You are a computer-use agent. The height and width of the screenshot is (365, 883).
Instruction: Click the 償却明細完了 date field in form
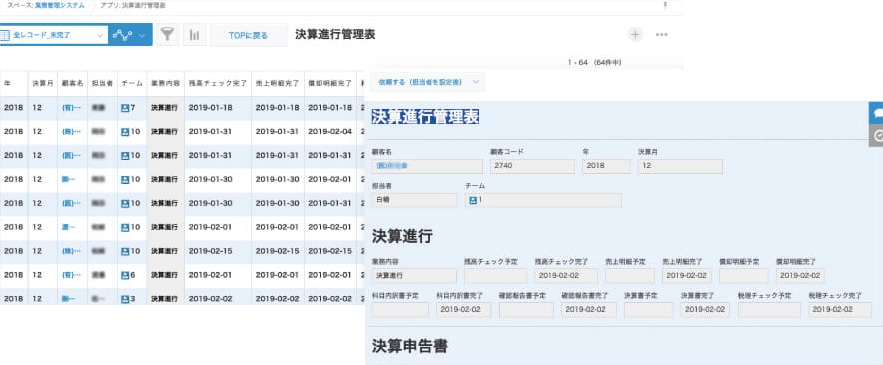tap(800, 275)
